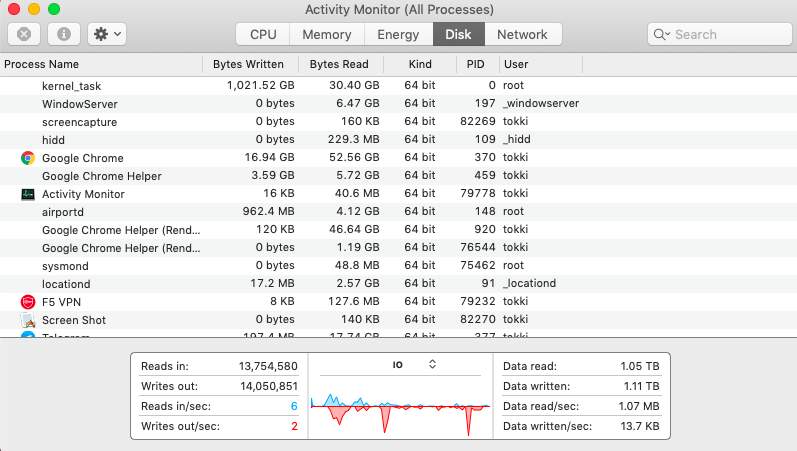Open the process Inspect info icon
This screenshot has width=797, height=451.
point(64,34)
